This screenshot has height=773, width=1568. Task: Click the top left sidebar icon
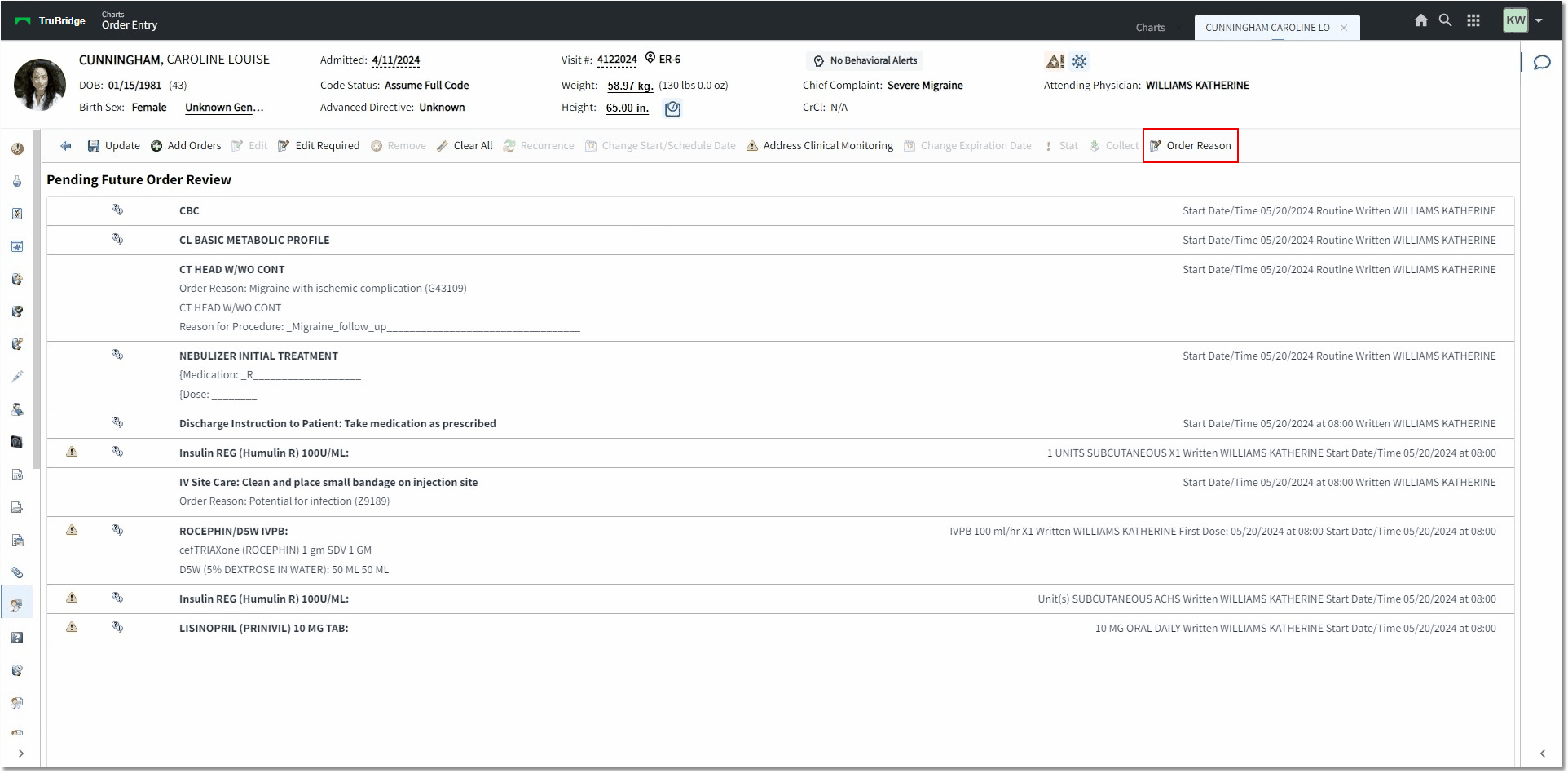coord(17,149)
